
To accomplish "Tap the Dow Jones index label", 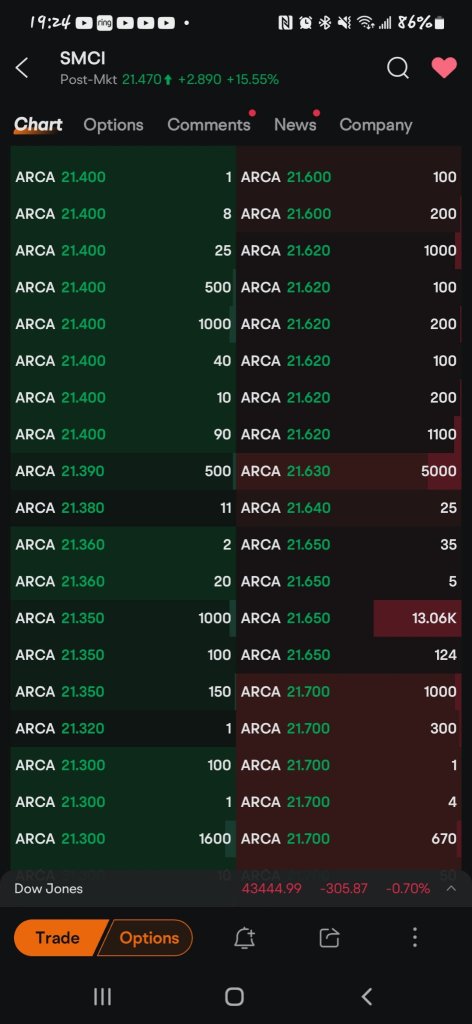I will tap(48, 888).
